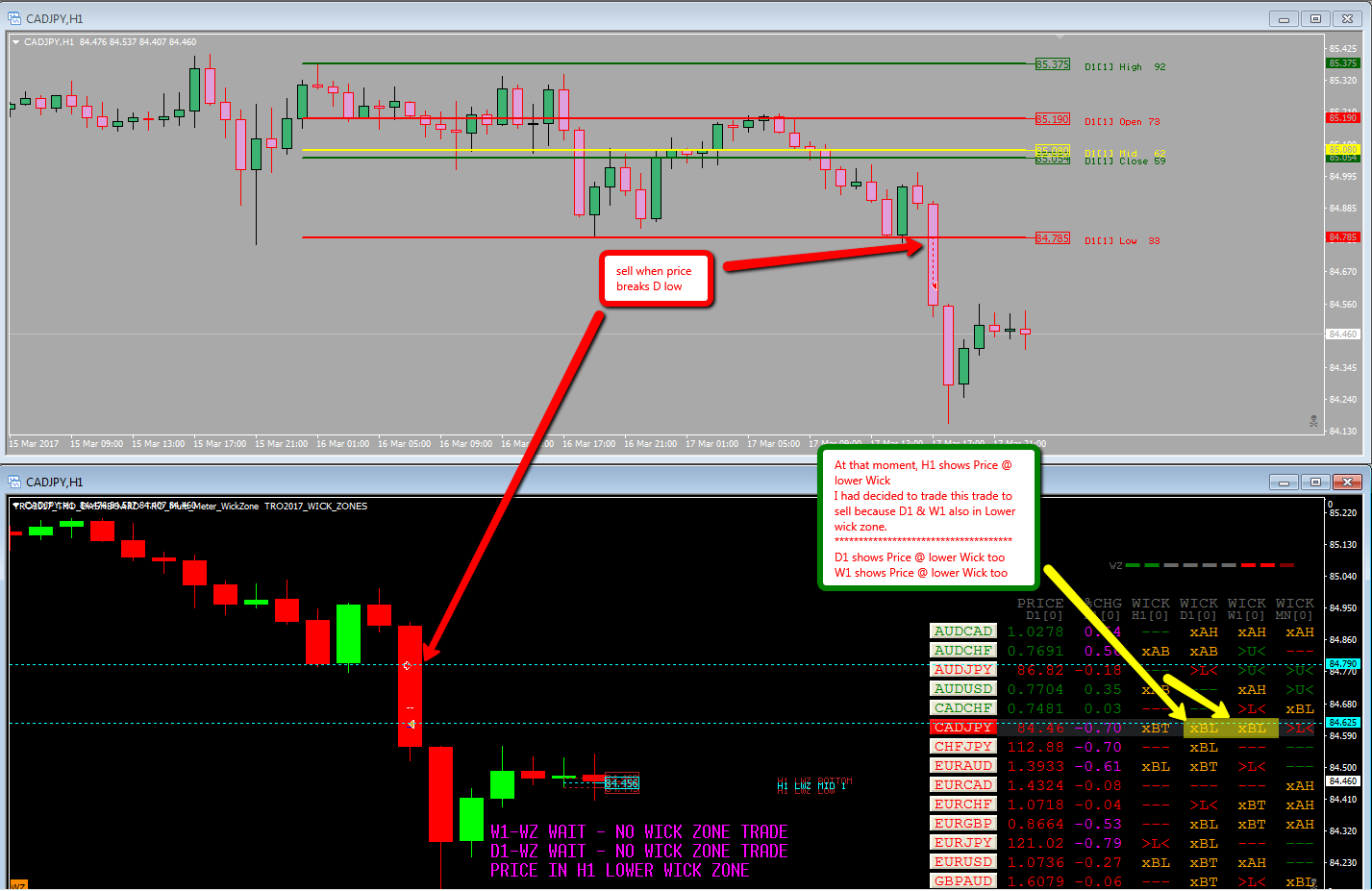
Task: Click the small triangle before the top chart's CADJPY,H1 label
Action: [x=16, y=42]
